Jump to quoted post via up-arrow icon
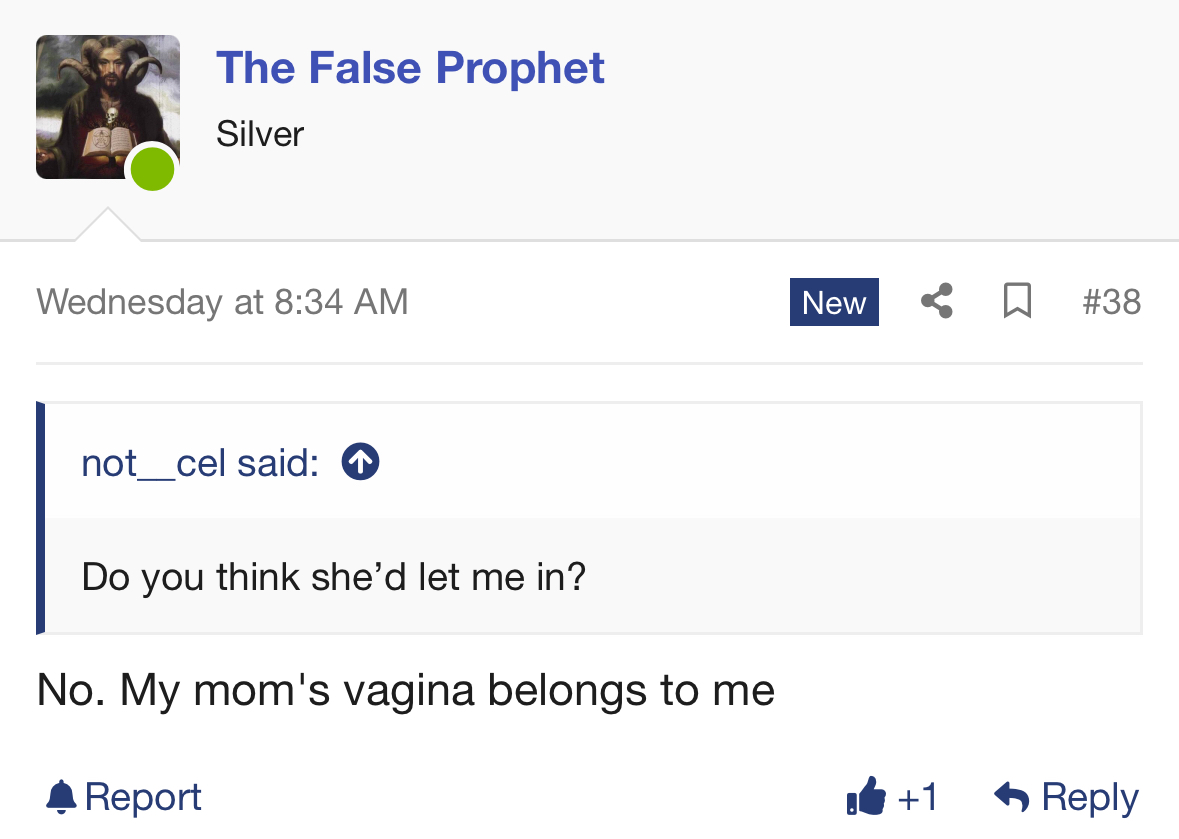The image size is (1179, 839). tap(360, 462)
